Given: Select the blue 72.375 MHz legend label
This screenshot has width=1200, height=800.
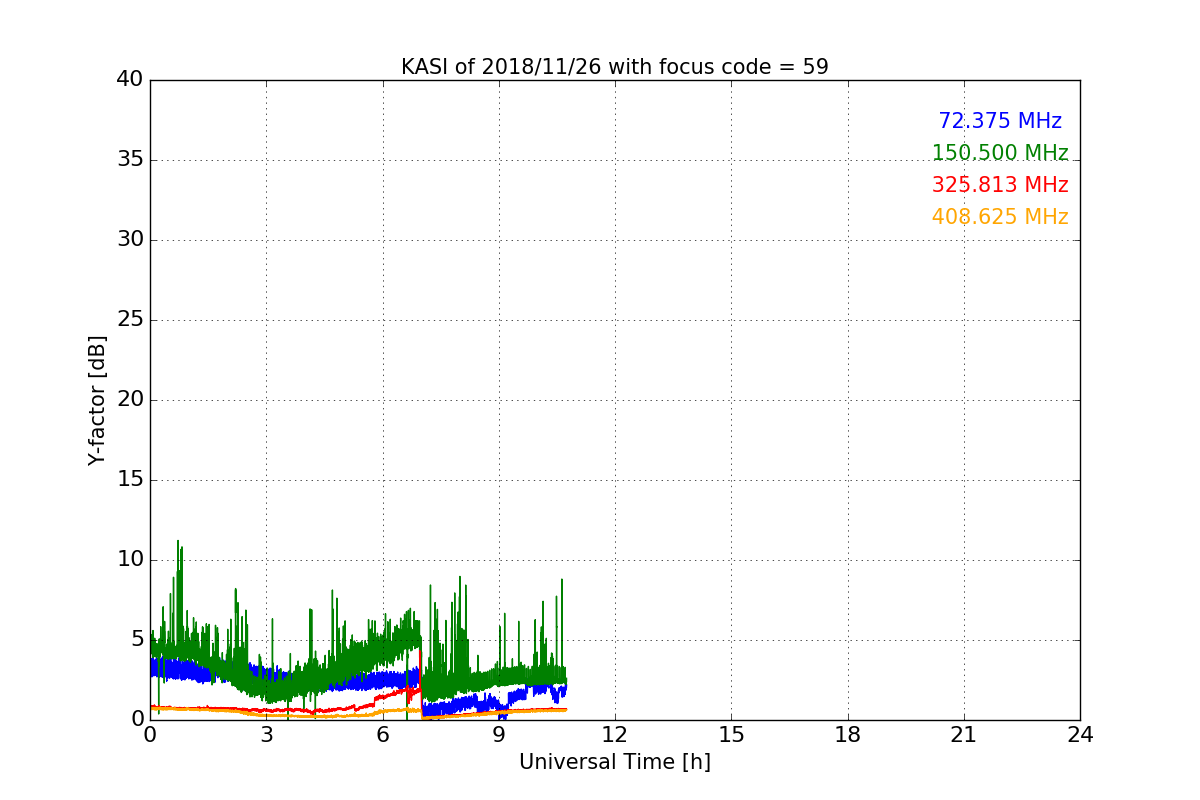Looking at the screenshot, I should (x=1000, y=121).
